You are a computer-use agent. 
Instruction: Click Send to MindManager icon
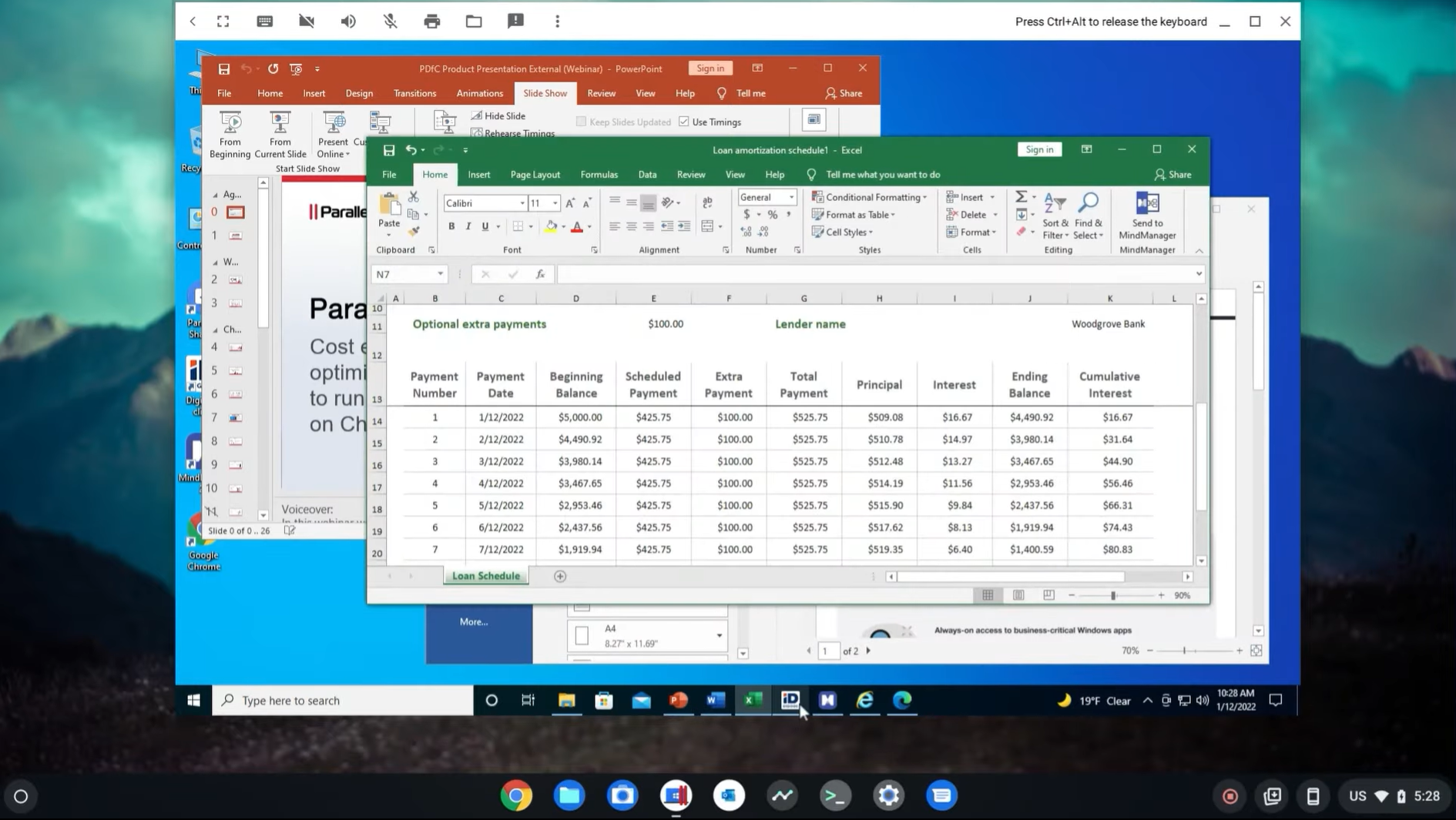click(x=1147, y=216)
